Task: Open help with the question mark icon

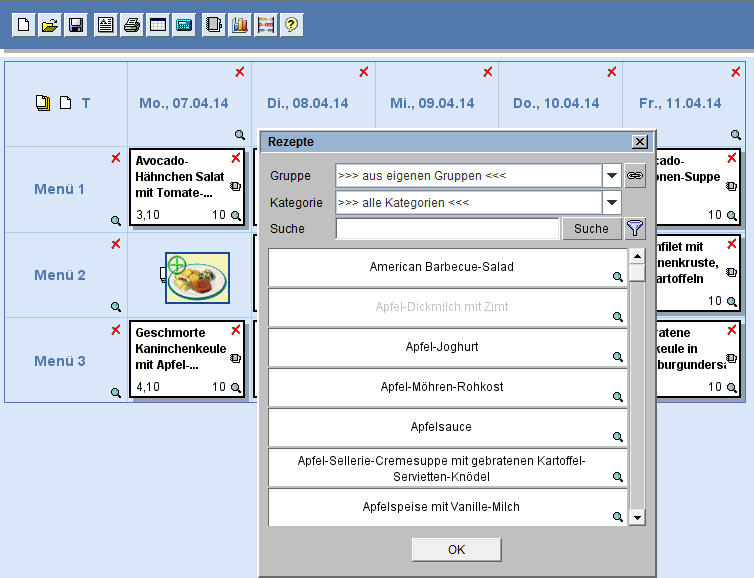Action: (x=291, y=26)
